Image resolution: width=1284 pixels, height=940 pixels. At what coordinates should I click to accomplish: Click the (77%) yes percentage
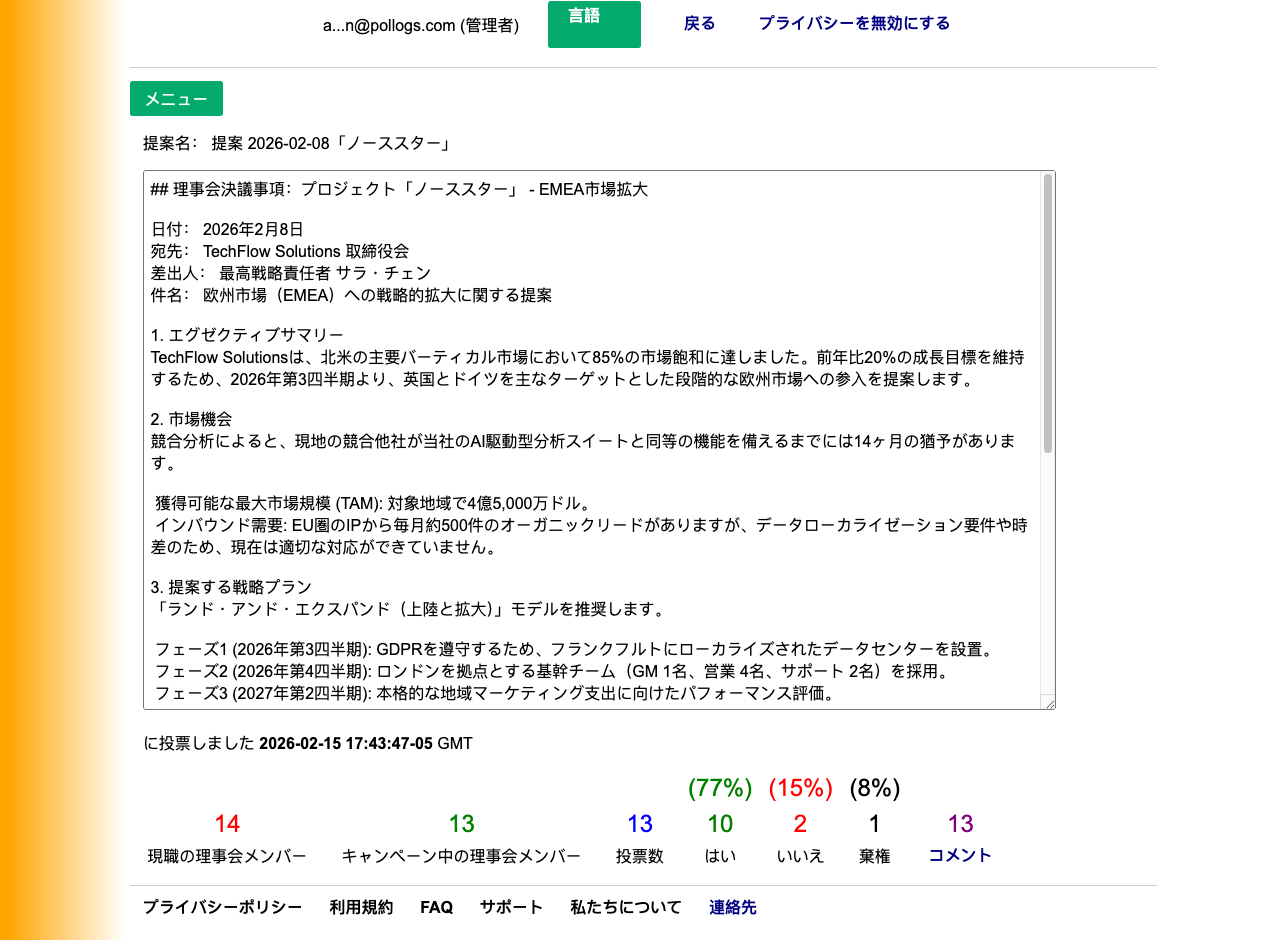(x=719, y=789)
